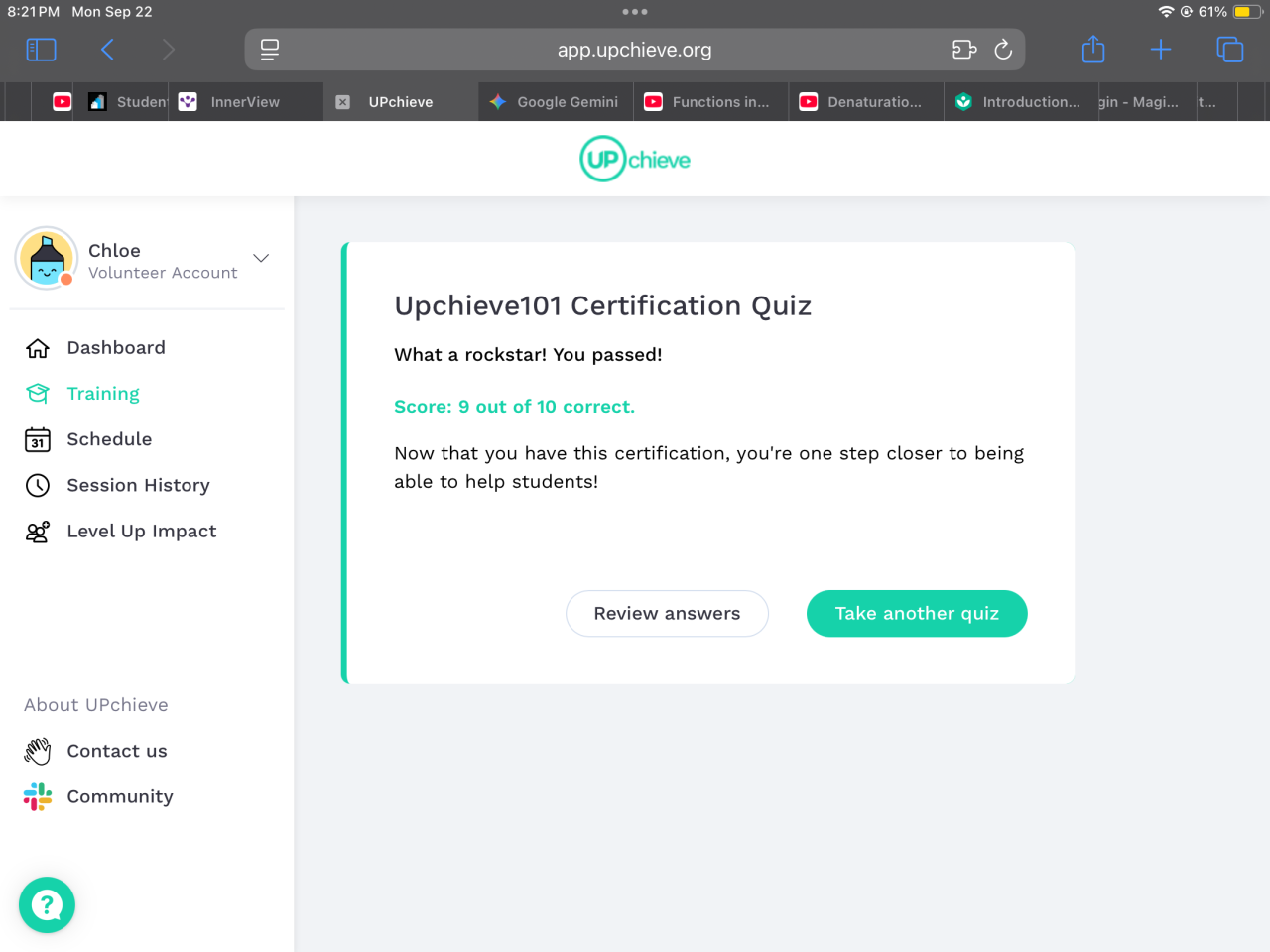Open the Community Slack link
1270x952 pixels.
pos(119,796)
